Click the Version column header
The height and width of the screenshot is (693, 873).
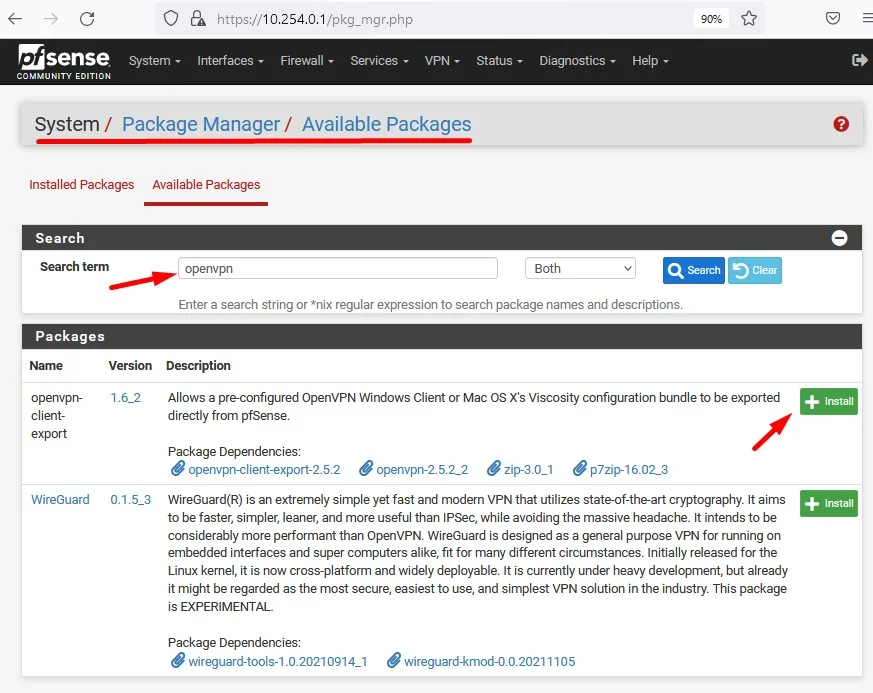(x=130, y=366)
